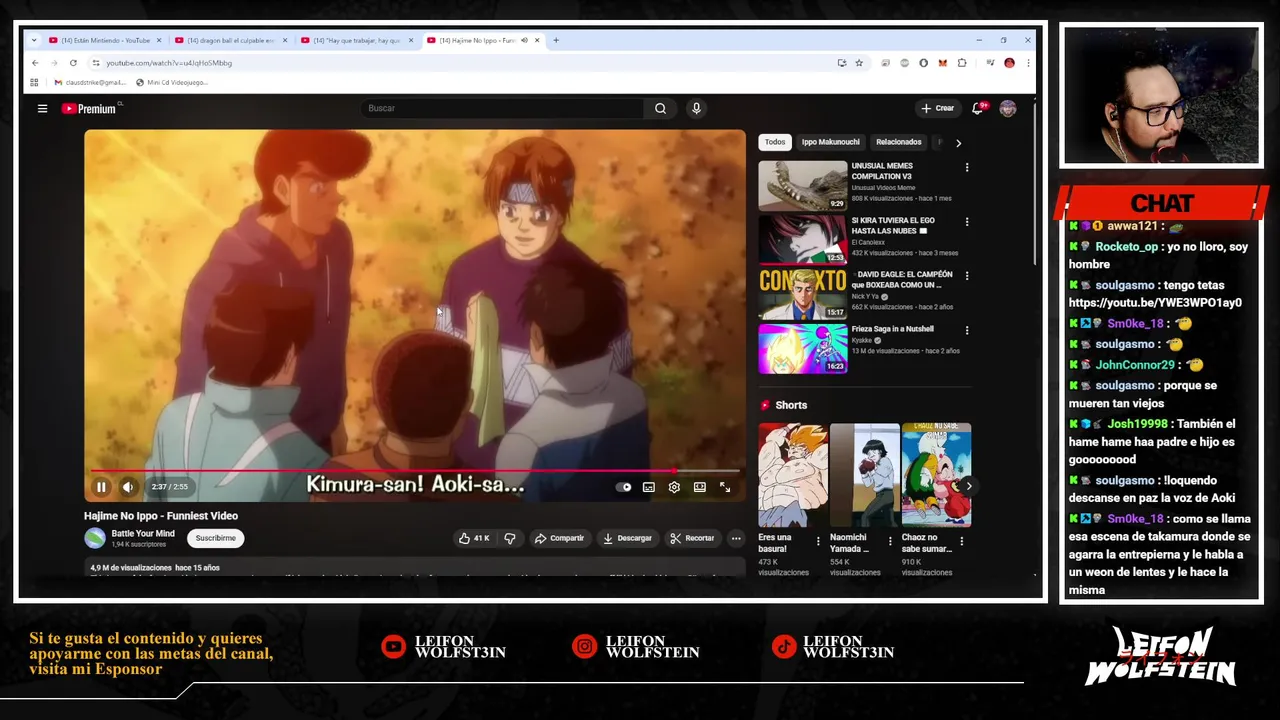Download the video with Descargar
The width and height of the screenshot is (1280, 720).
[x=627, y=538]
